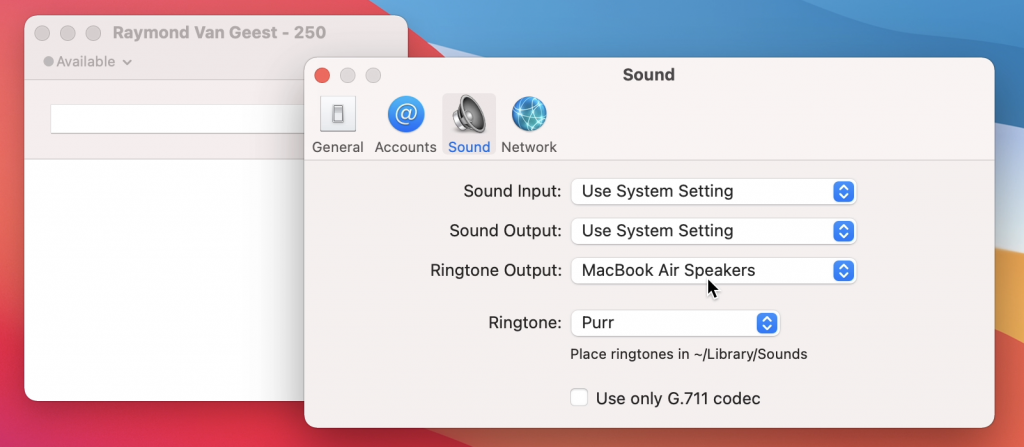Close the Raymond Van Geest window
Screen dimensions: 1024x447
tap(43, 33)
